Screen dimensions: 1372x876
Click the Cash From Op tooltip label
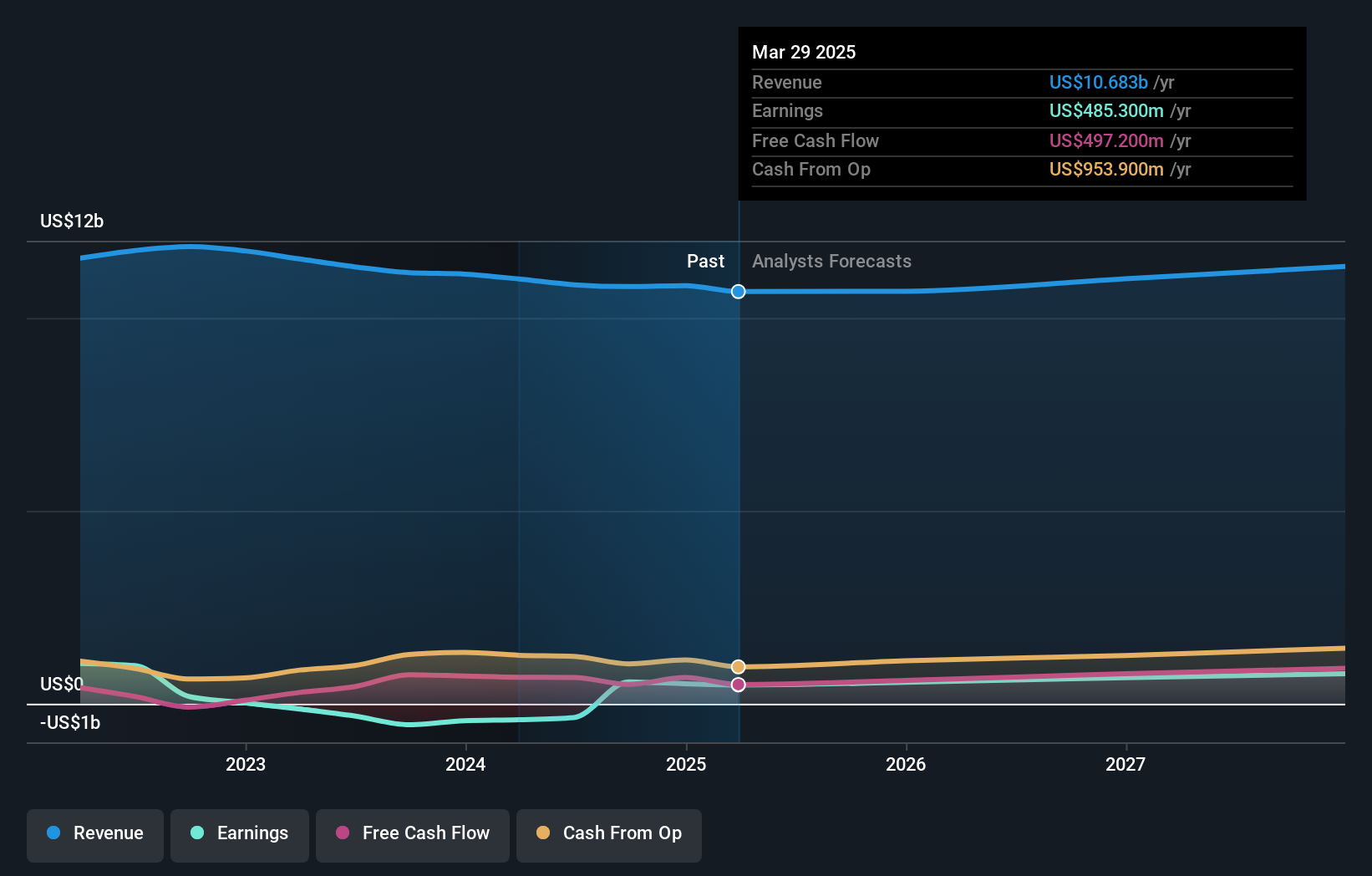(x=811, y=170)
